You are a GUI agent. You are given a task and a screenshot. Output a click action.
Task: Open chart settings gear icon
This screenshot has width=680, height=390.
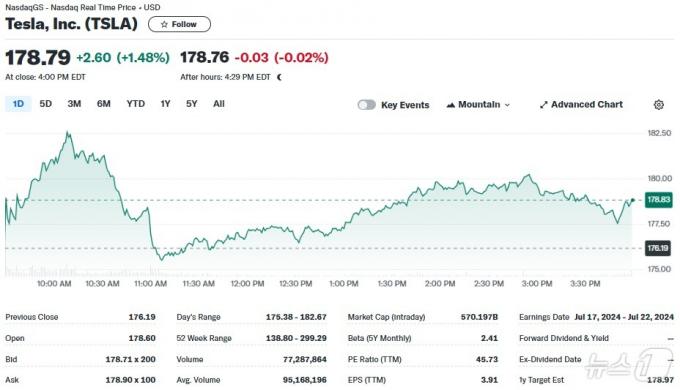(x=659, y=105)
